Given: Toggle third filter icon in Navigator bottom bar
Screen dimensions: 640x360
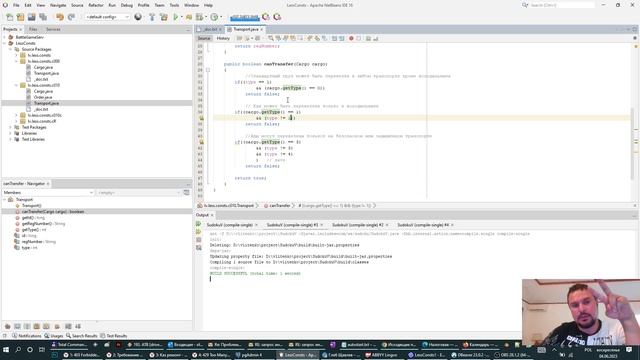Looking at the screenshot, I should pos(27,327).
